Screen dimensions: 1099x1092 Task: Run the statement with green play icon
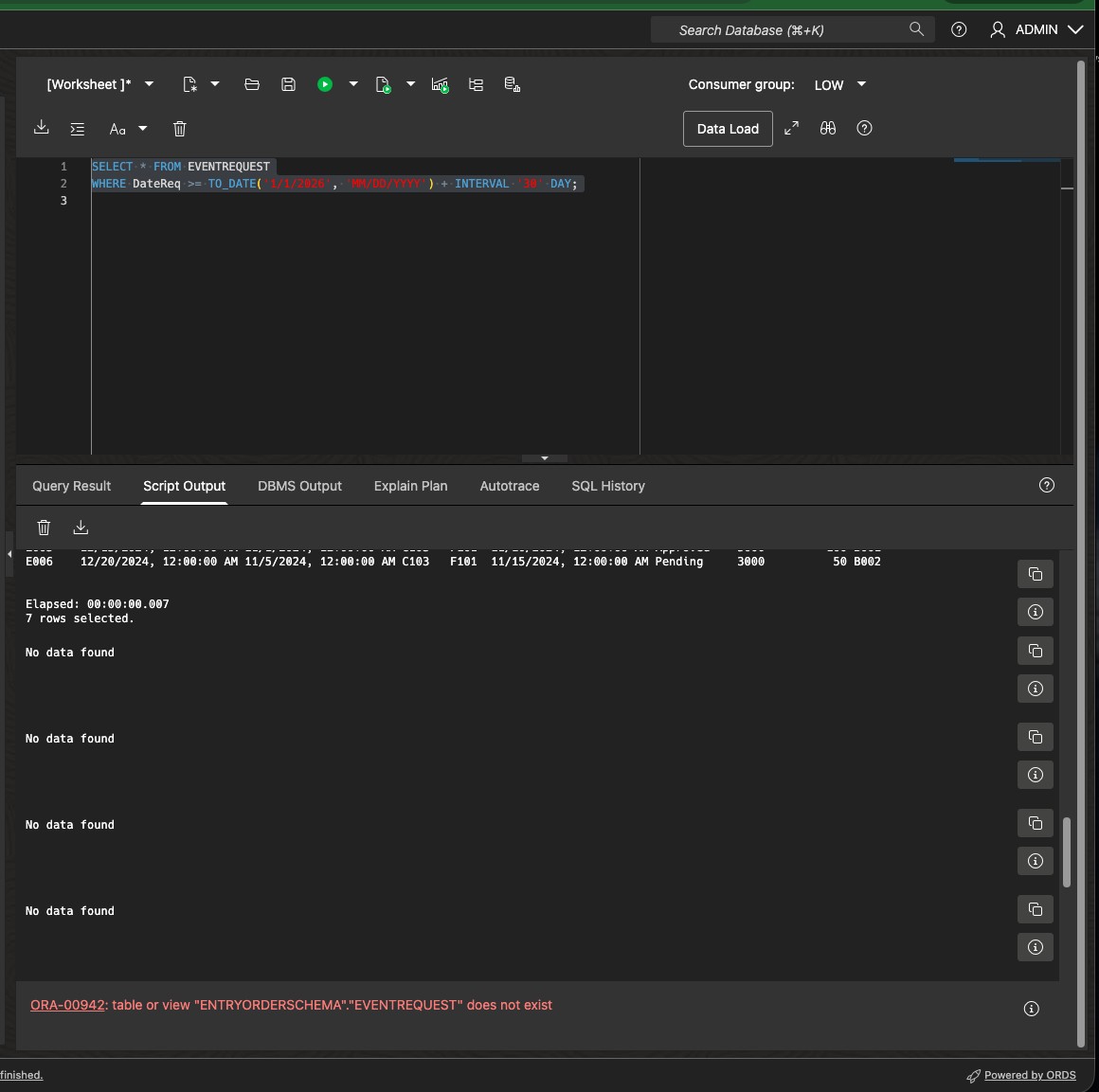(x=325, y=84)
